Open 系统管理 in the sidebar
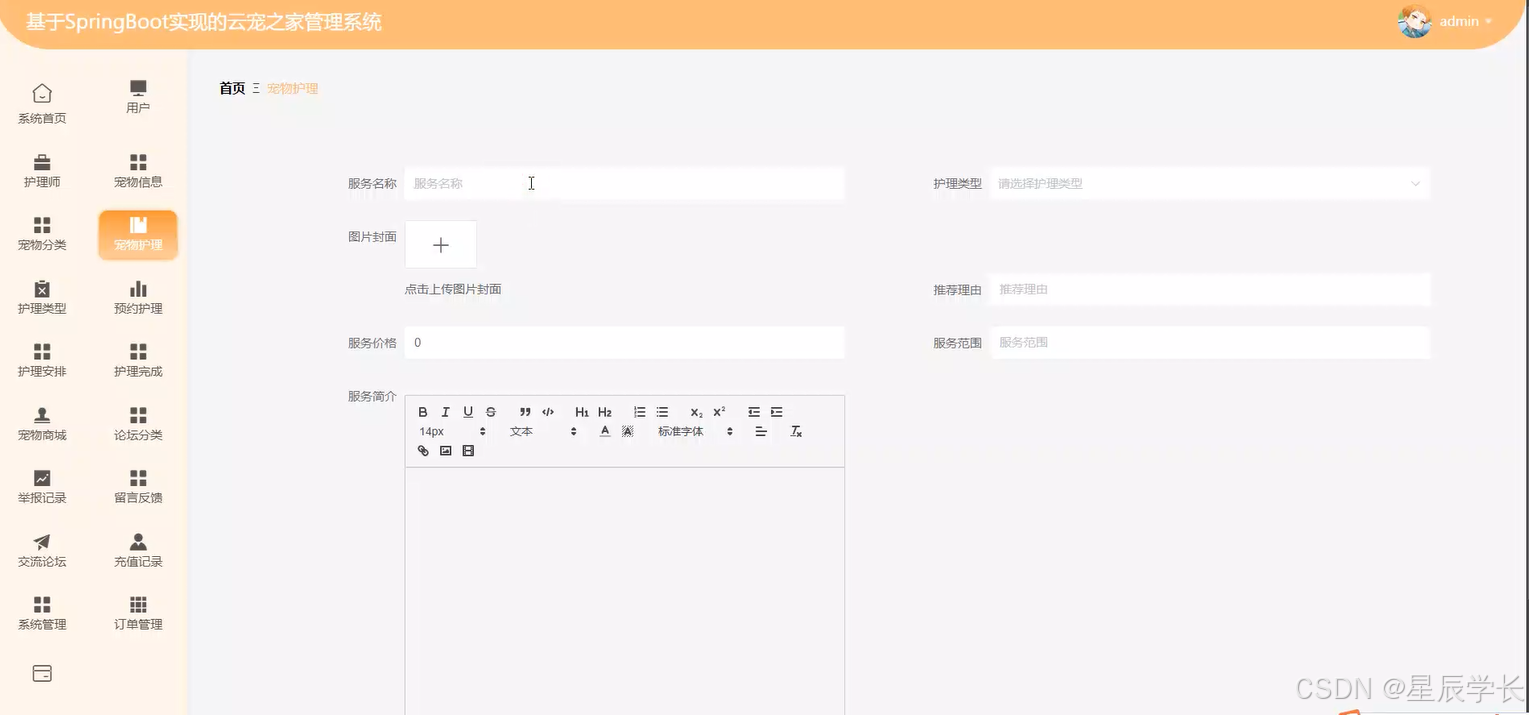The width and height of the screenshot is (1529, 715). click(42, 614)
